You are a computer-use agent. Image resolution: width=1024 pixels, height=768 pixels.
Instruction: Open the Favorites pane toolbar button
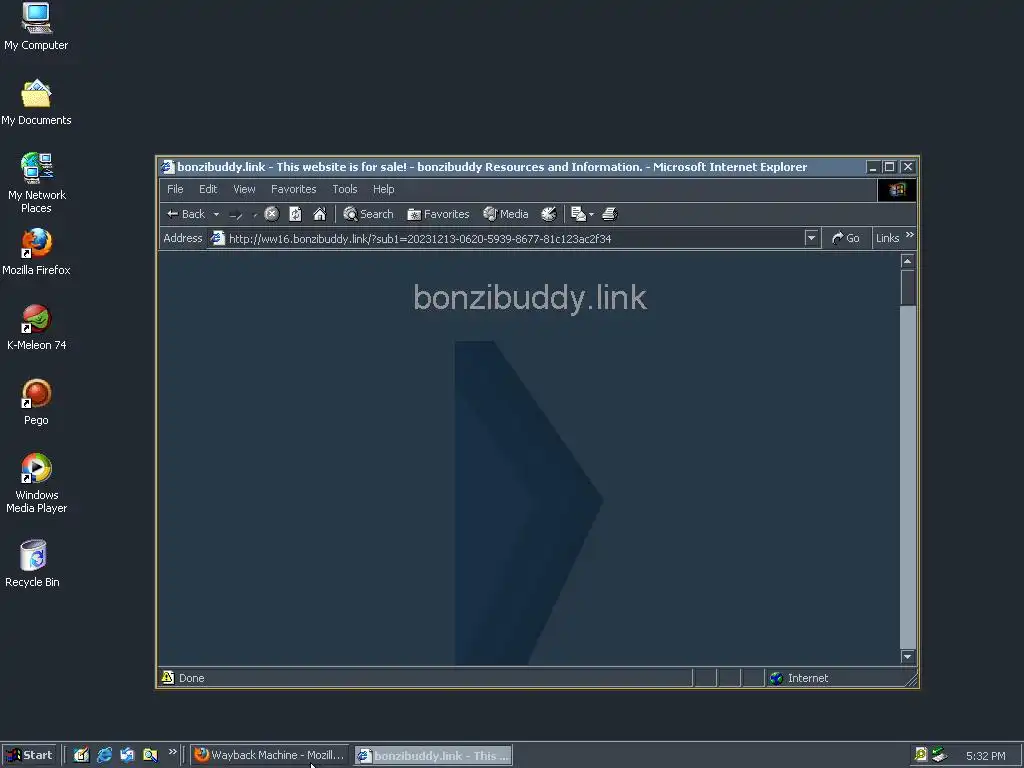coord(438,214)
